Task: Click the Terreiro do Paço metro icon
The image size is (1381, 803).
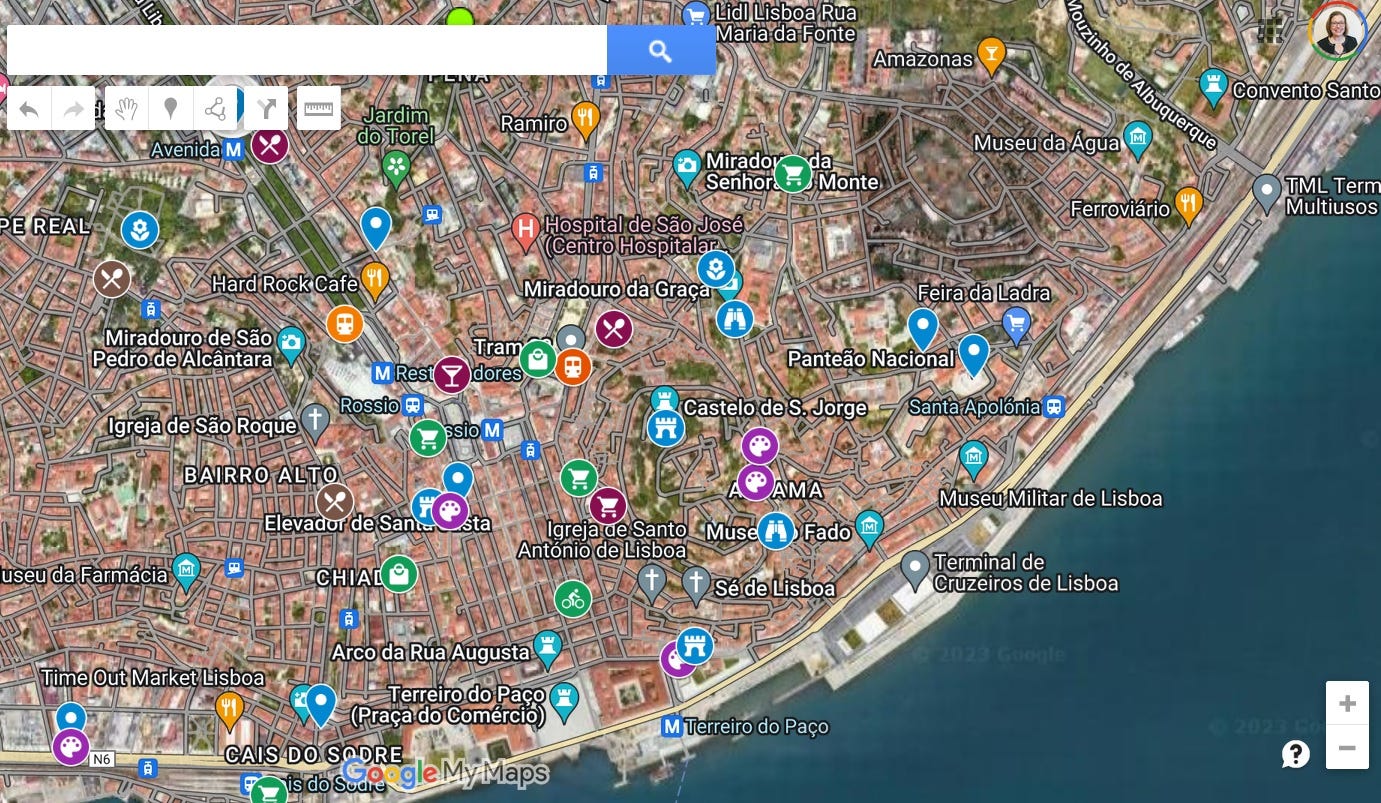Action: tap(673, 727)
